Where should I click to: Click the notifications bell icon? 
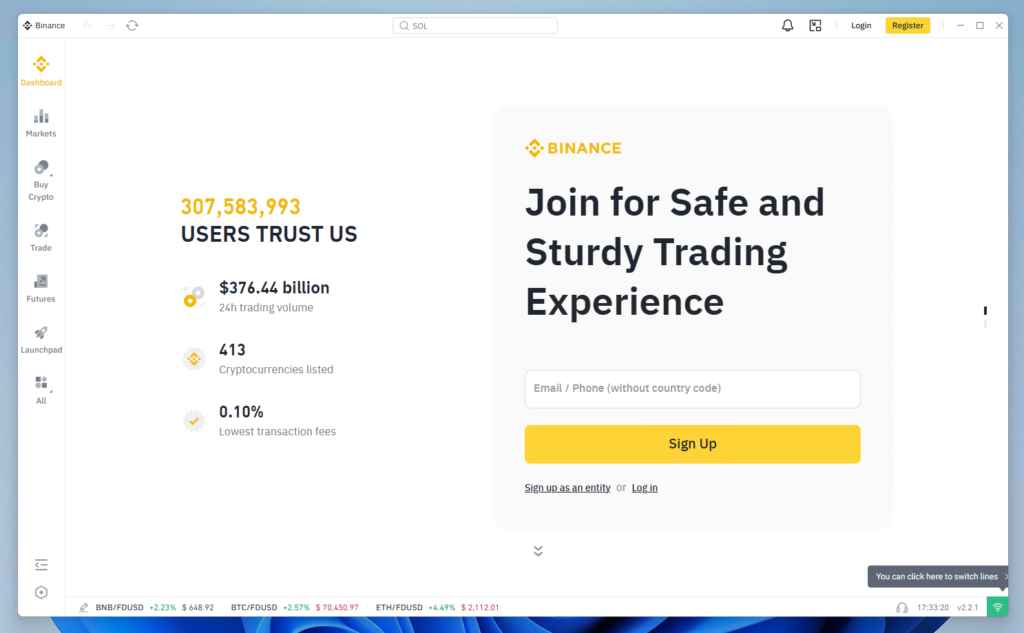[x=787, y=26]
